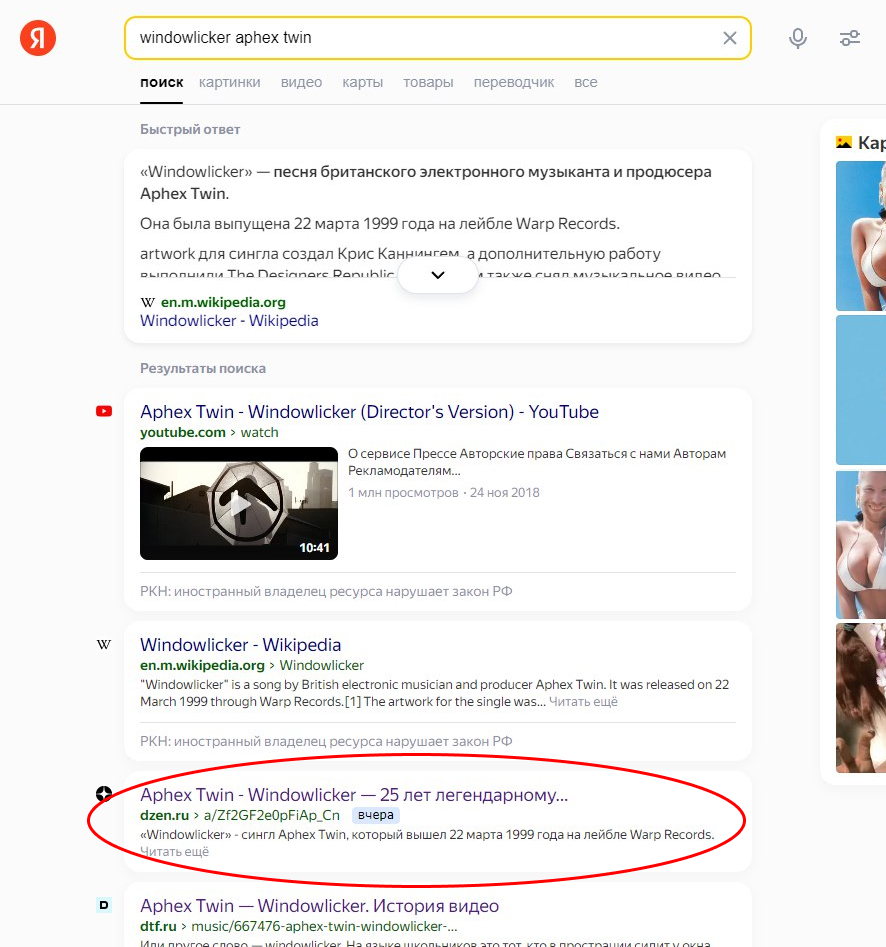Click the РКН notice under the YouTube result
Image resolution: width=886 pixels, height=947 pixels.
[x=326, y=592]
